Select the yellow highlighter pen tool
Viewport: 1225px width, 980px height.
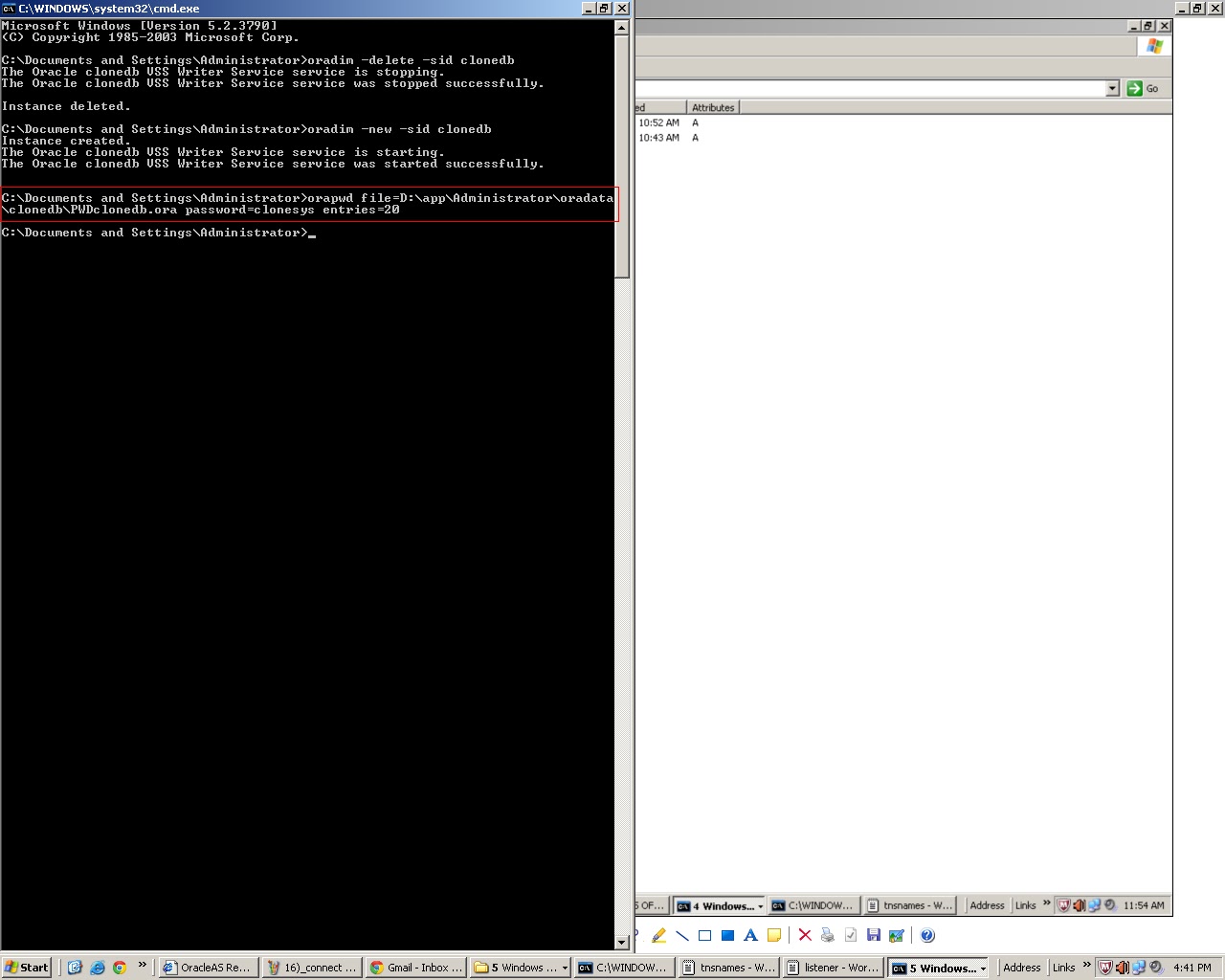point(659,935)
